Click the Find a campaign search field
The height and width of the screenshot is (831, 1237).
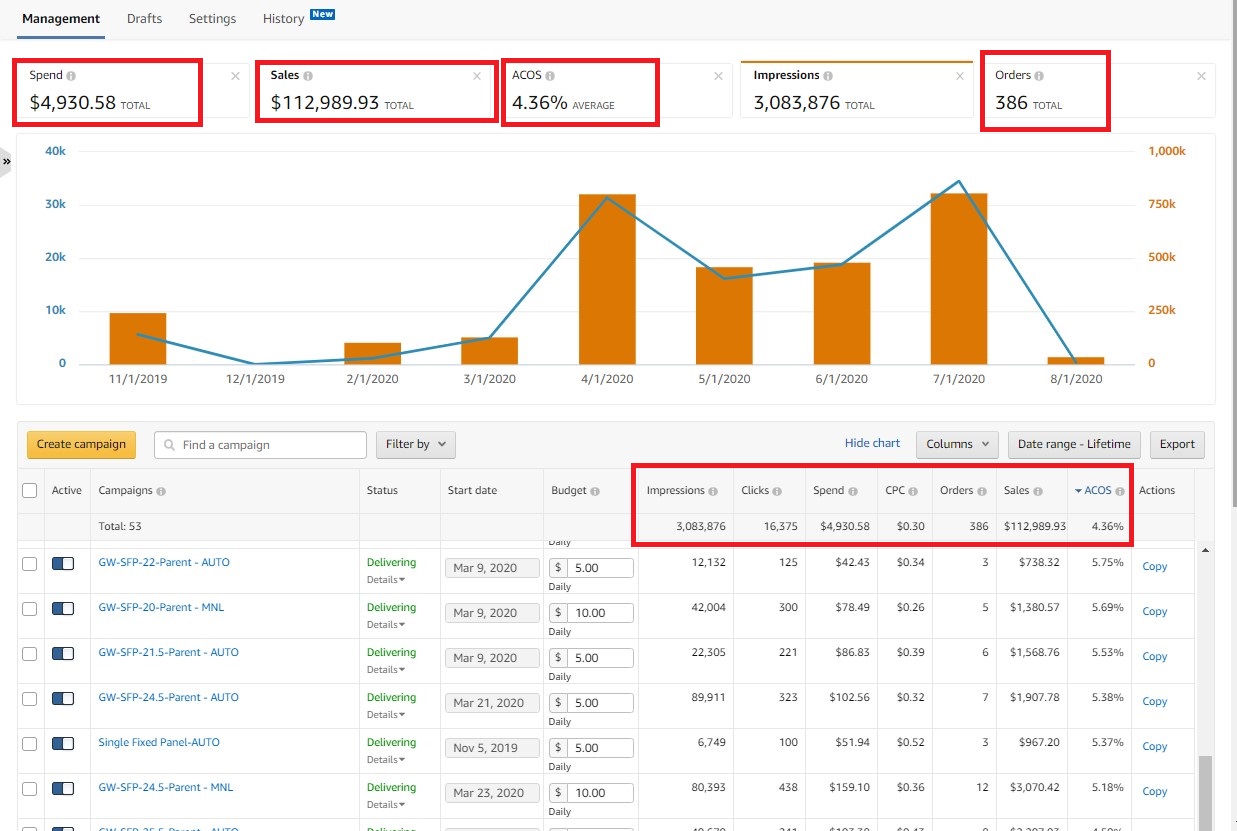[260, 445]
